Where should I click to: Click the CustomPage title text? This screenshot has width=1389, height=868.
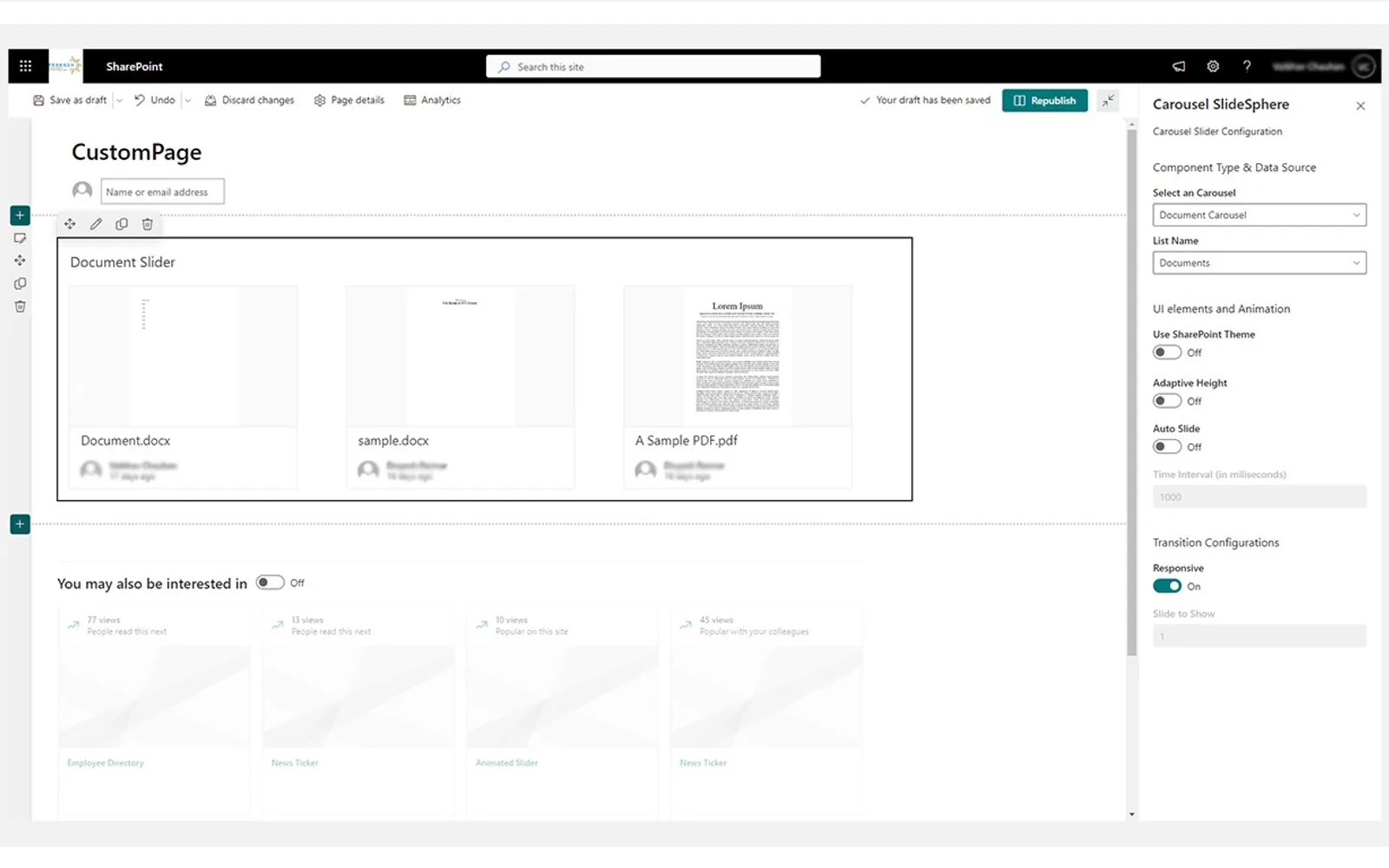[136, 152]
